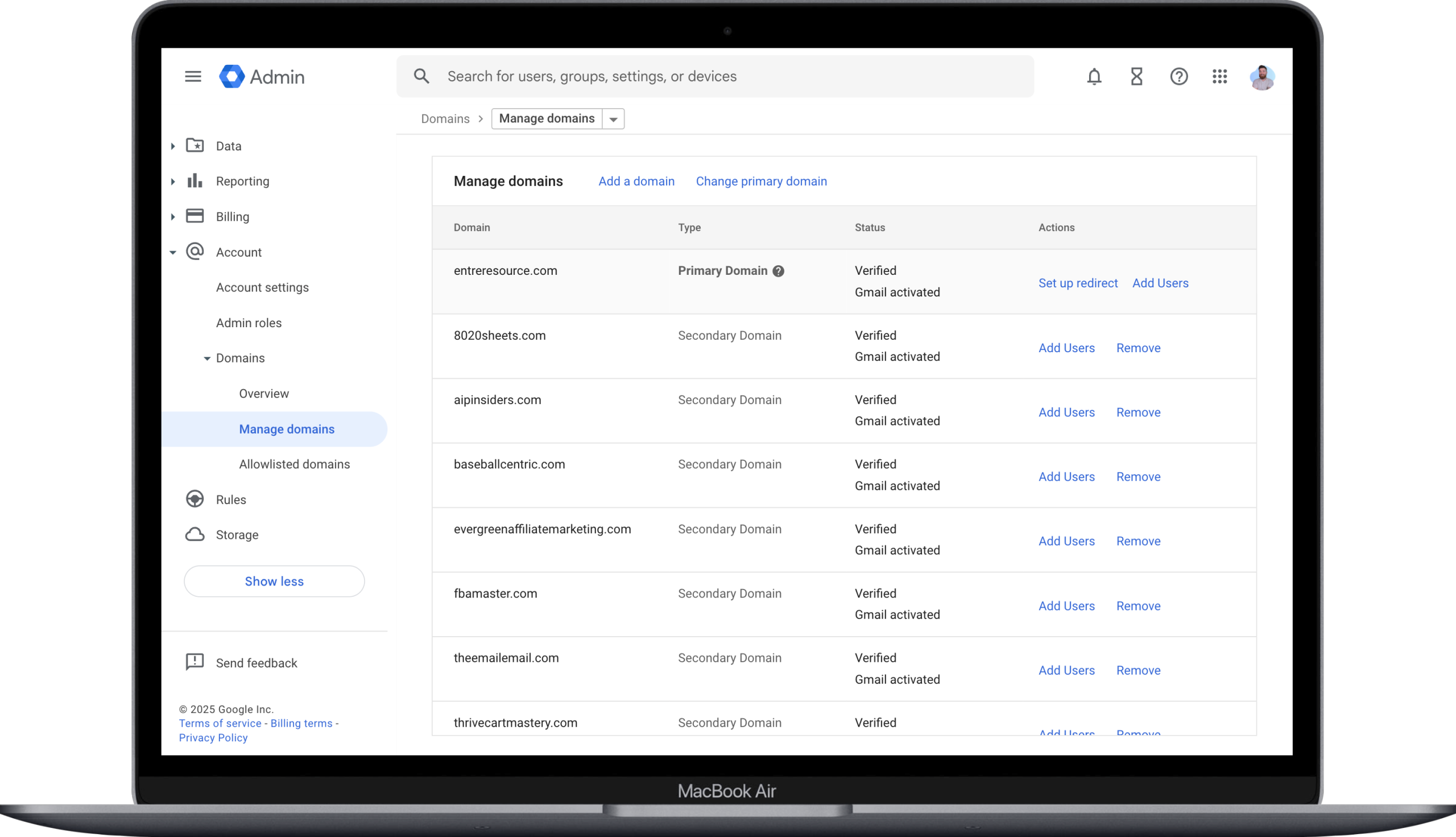Expand the Reporting section

click(x=173, y=181)
